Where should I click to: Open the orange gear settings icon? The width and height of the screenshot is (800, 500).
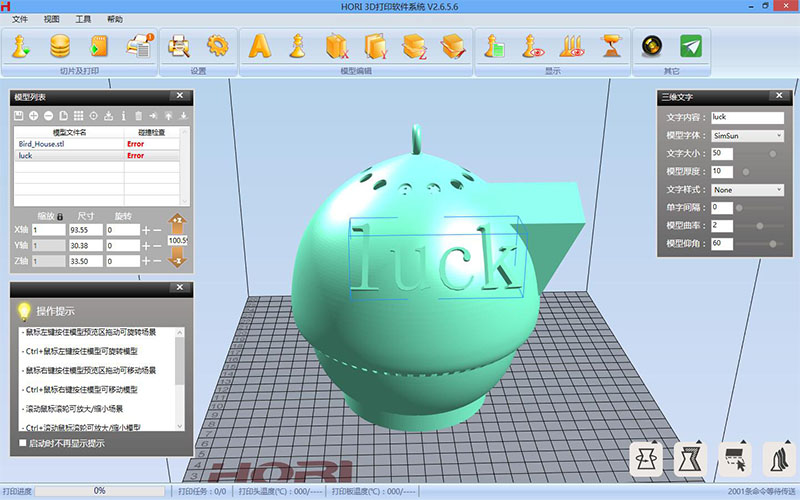[218, 46]
